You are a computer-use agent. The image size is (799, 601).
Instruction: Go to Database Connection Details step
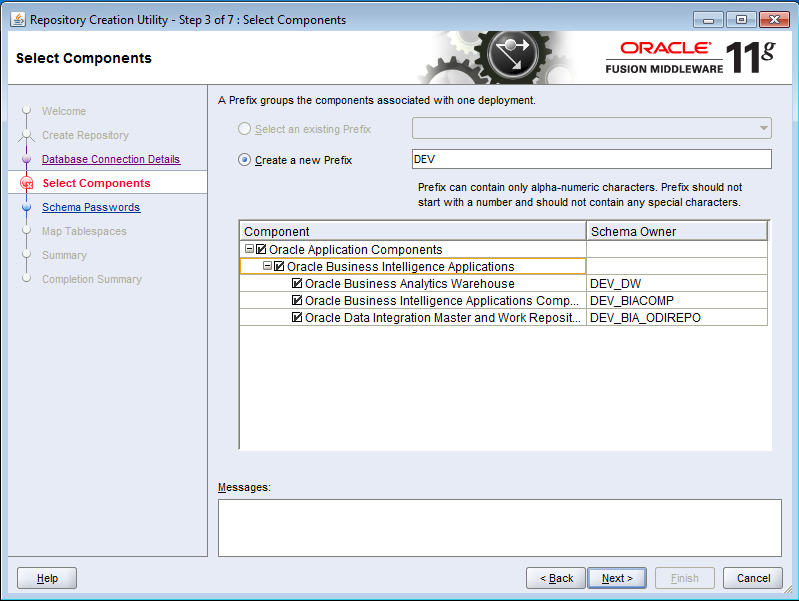click(x=111, y=159)
